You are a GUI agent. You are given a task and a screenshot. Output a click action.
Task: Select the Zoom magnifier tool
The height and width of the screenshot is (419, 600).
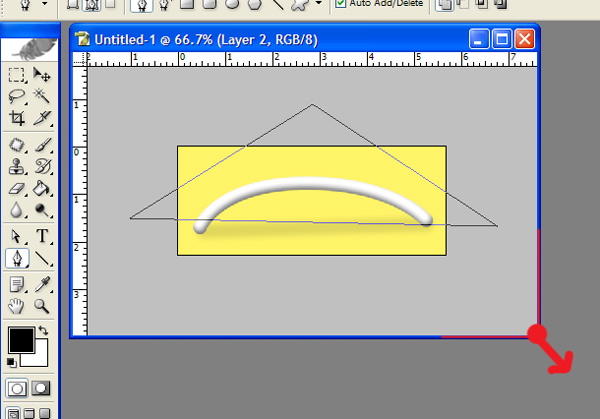pyautogui.click(x=42, y=307)
